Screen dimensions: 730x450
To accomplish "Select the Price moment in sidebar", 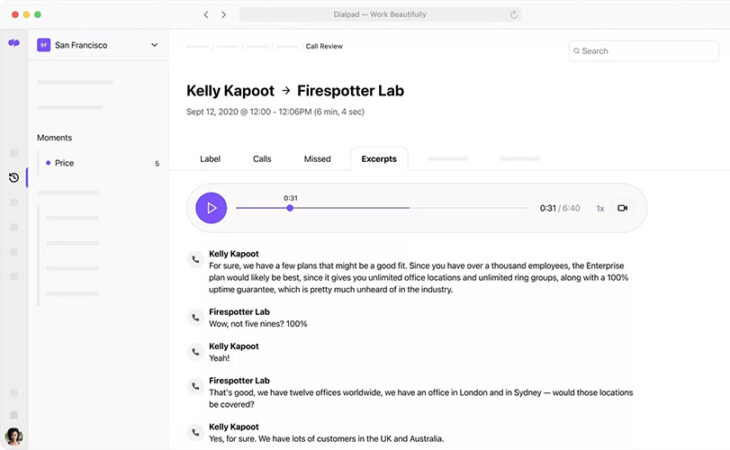I will (x=64, y=163).
